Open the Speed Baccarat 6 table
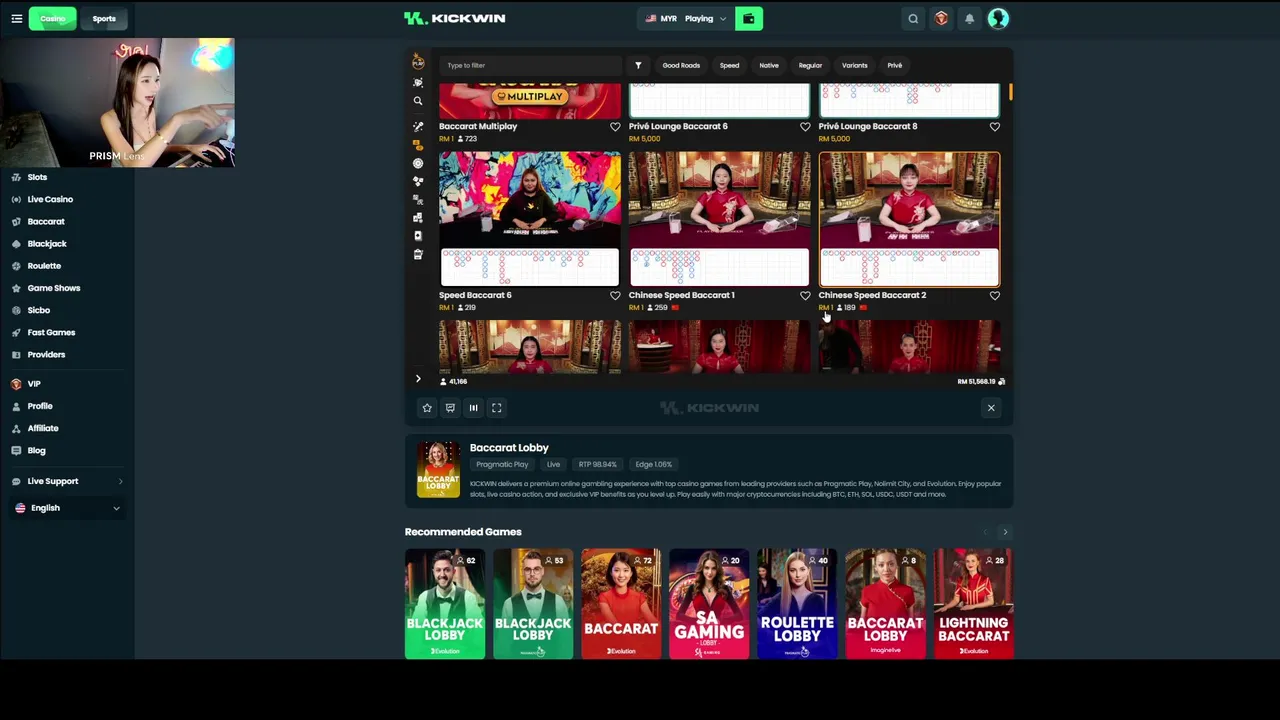The width and height of the screenshot is (1280, 720). pyautogui.click(x=530, y=219)
